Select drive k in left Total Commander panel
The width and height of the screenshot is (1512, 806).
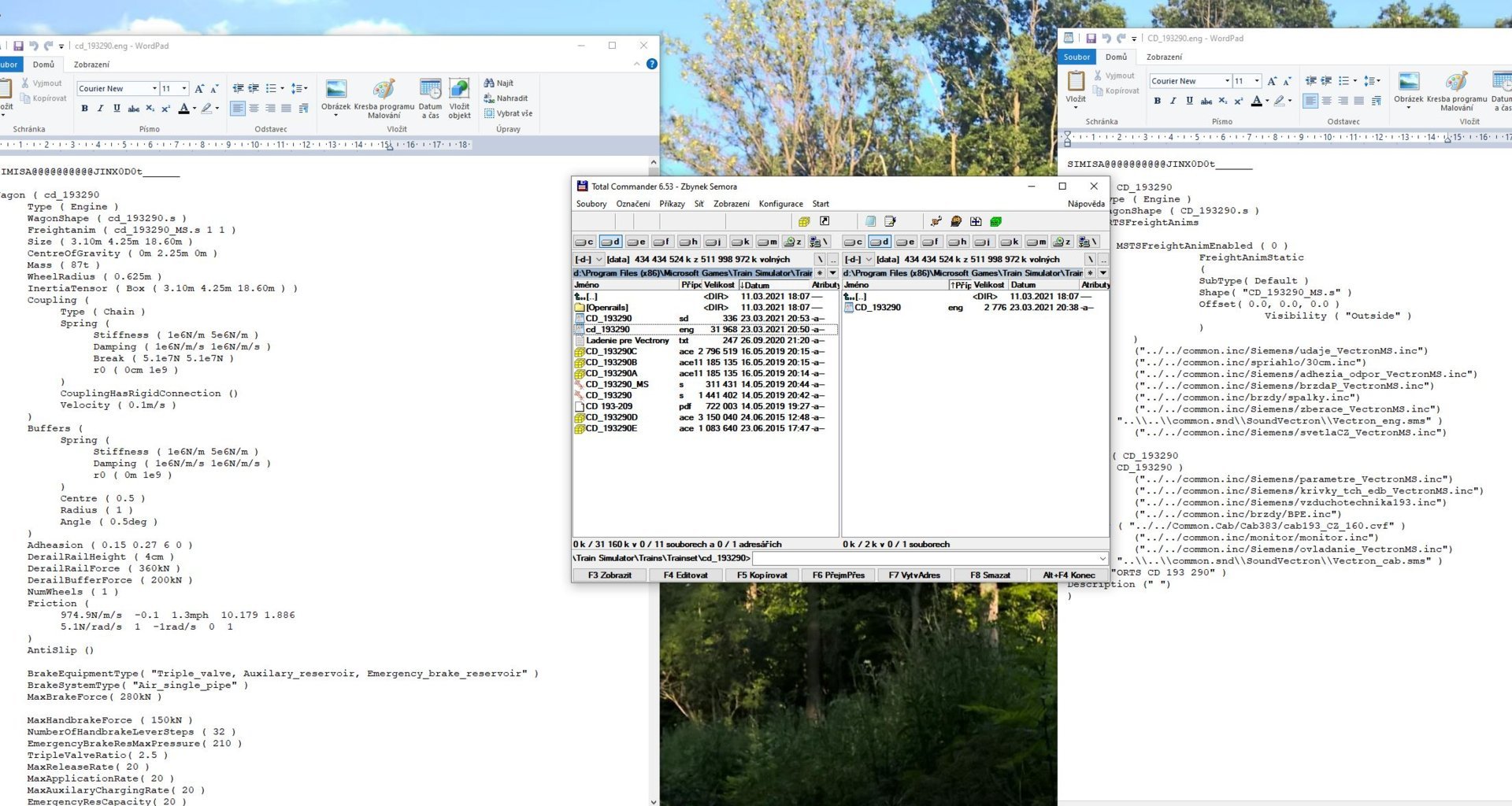[740, 242]
